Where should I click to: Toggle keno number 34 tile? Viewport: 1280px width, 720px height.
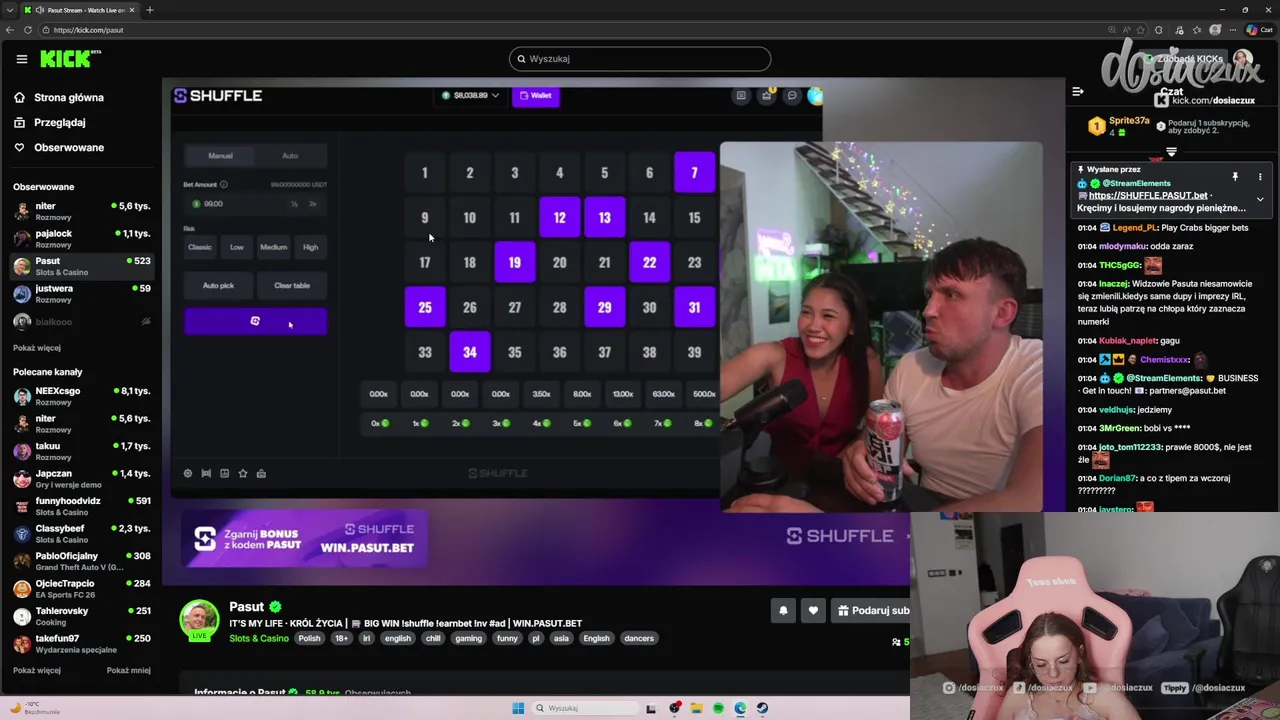tap(469, 352)
